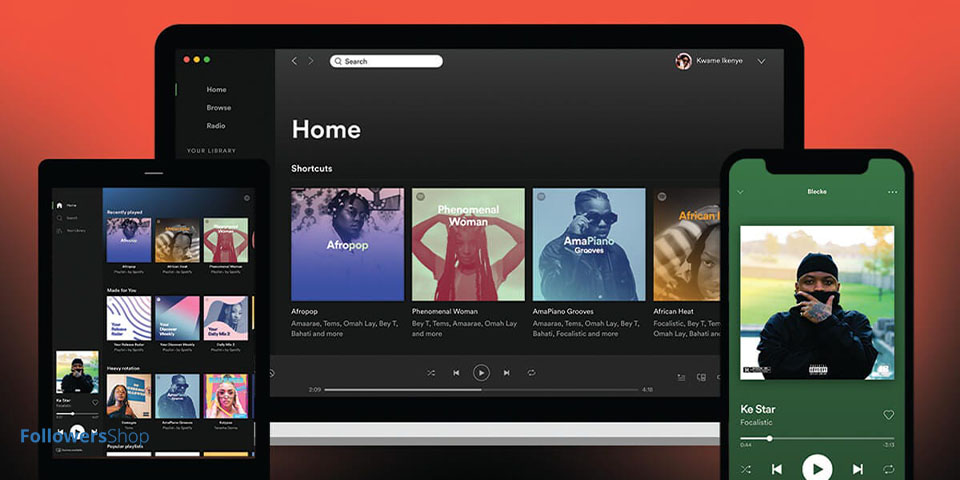Viewport: 960px width, 480px height.
Task: Tap the Focalistic artist name on the phone
Action: [756, 422]
